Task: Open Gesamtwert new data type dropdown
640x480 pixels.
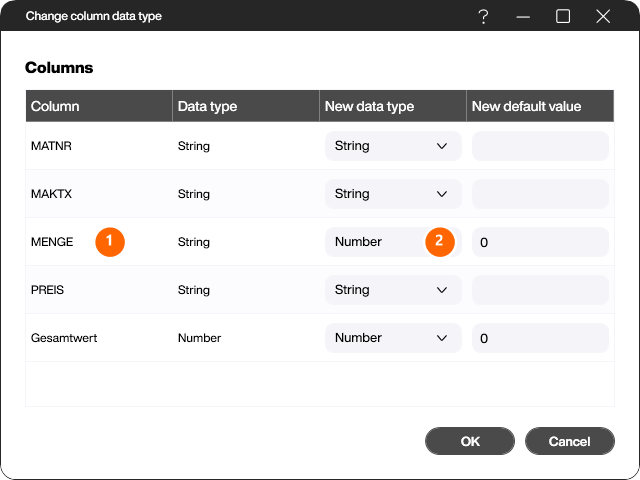Action: (393, 338)
